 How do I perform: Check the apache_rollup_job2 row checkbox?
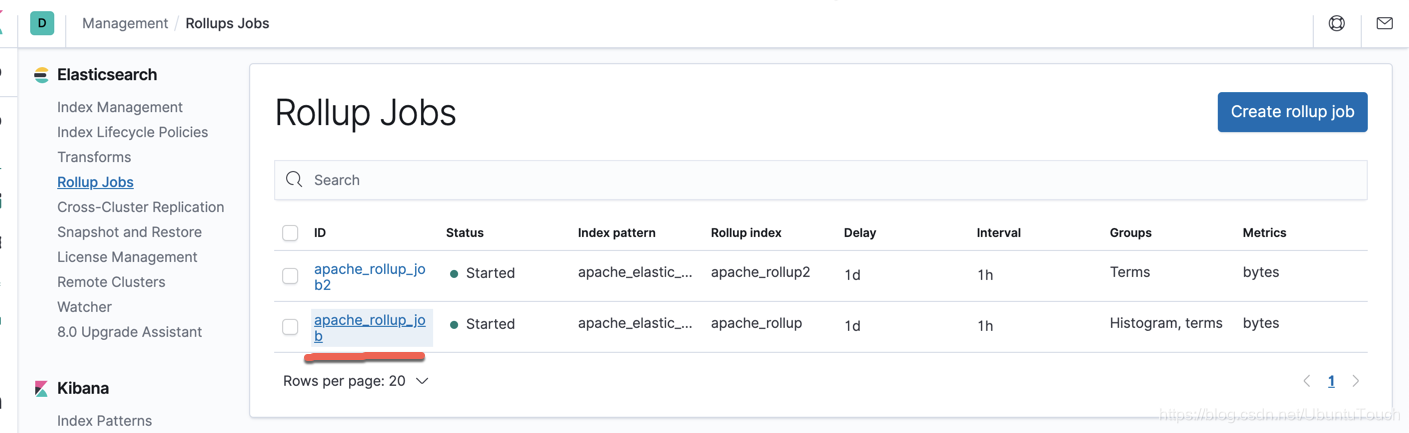290,276
